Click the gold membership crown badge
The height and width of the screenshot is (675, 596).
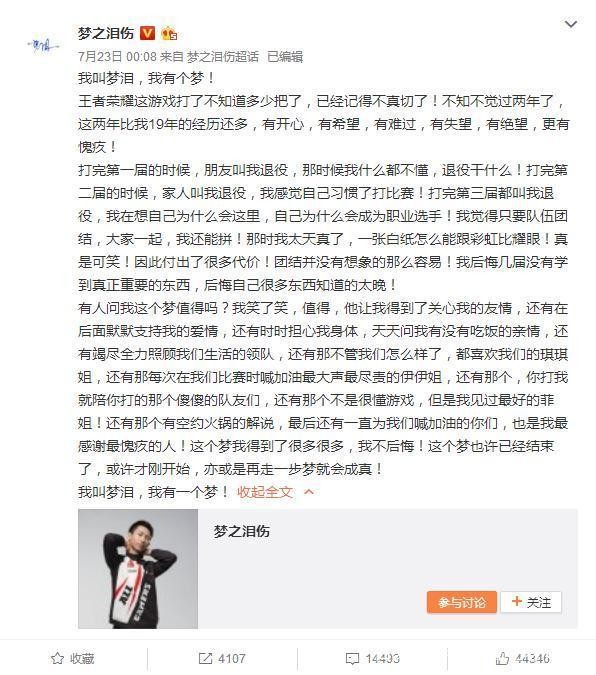coord(168,33)
